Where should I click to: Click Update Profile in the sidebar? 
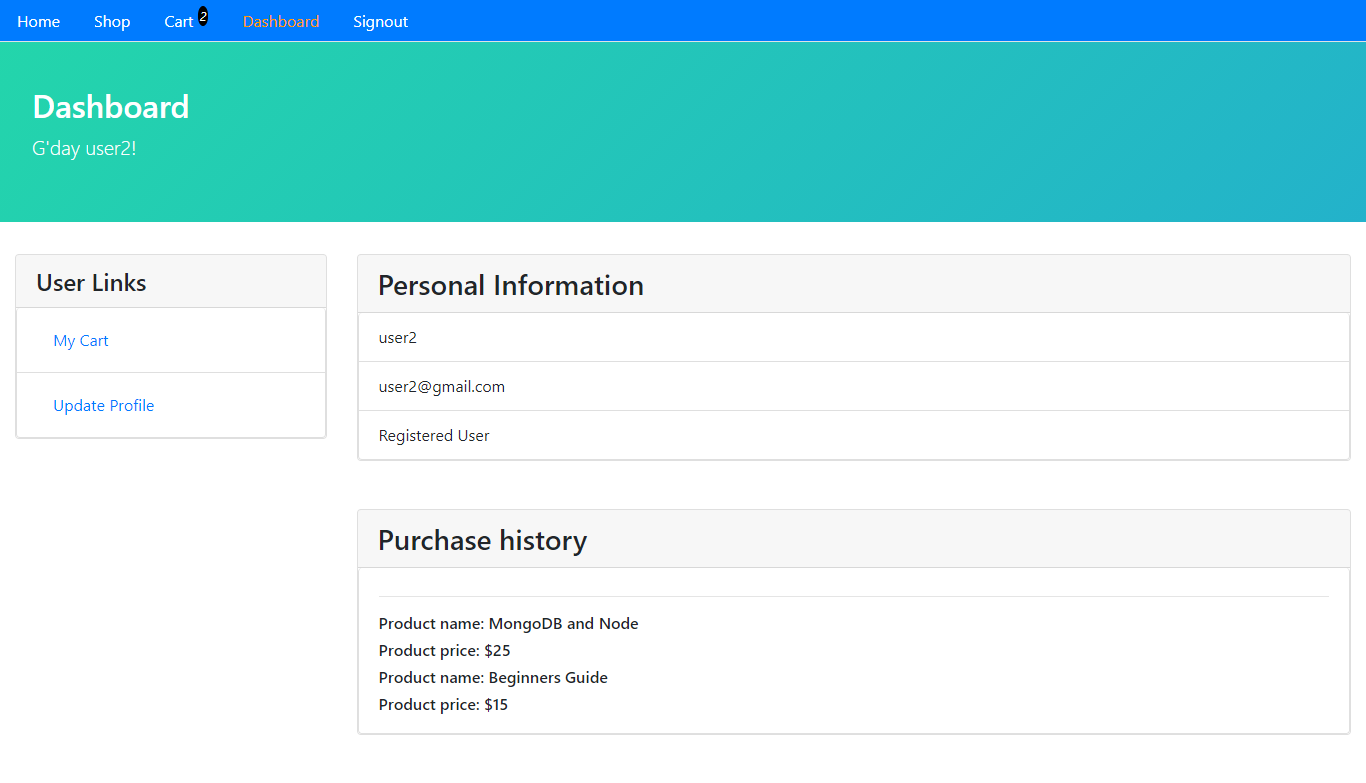pos(104,405)
